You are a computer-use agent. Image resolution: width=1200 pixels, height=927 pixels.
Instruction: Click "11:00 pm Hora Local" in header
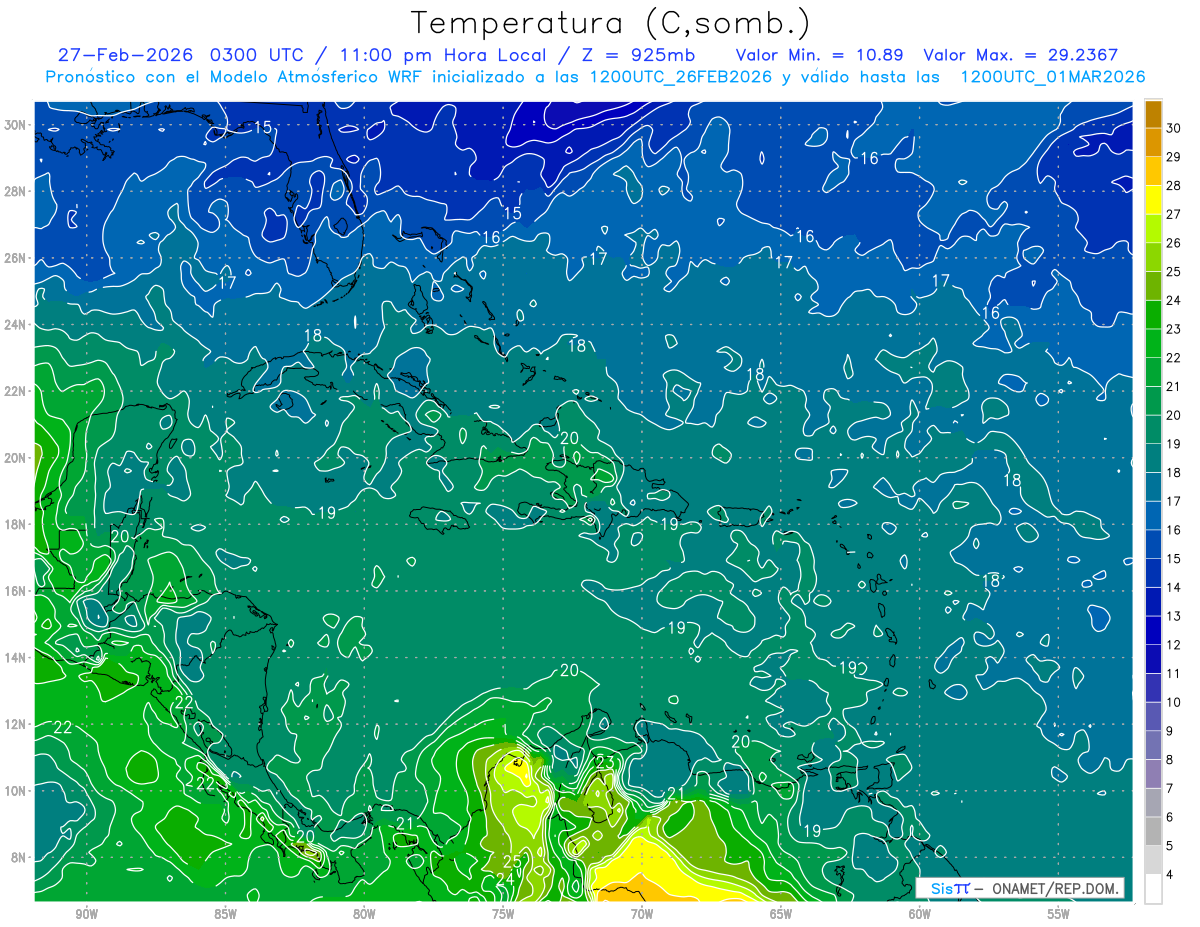click(445, 55)
